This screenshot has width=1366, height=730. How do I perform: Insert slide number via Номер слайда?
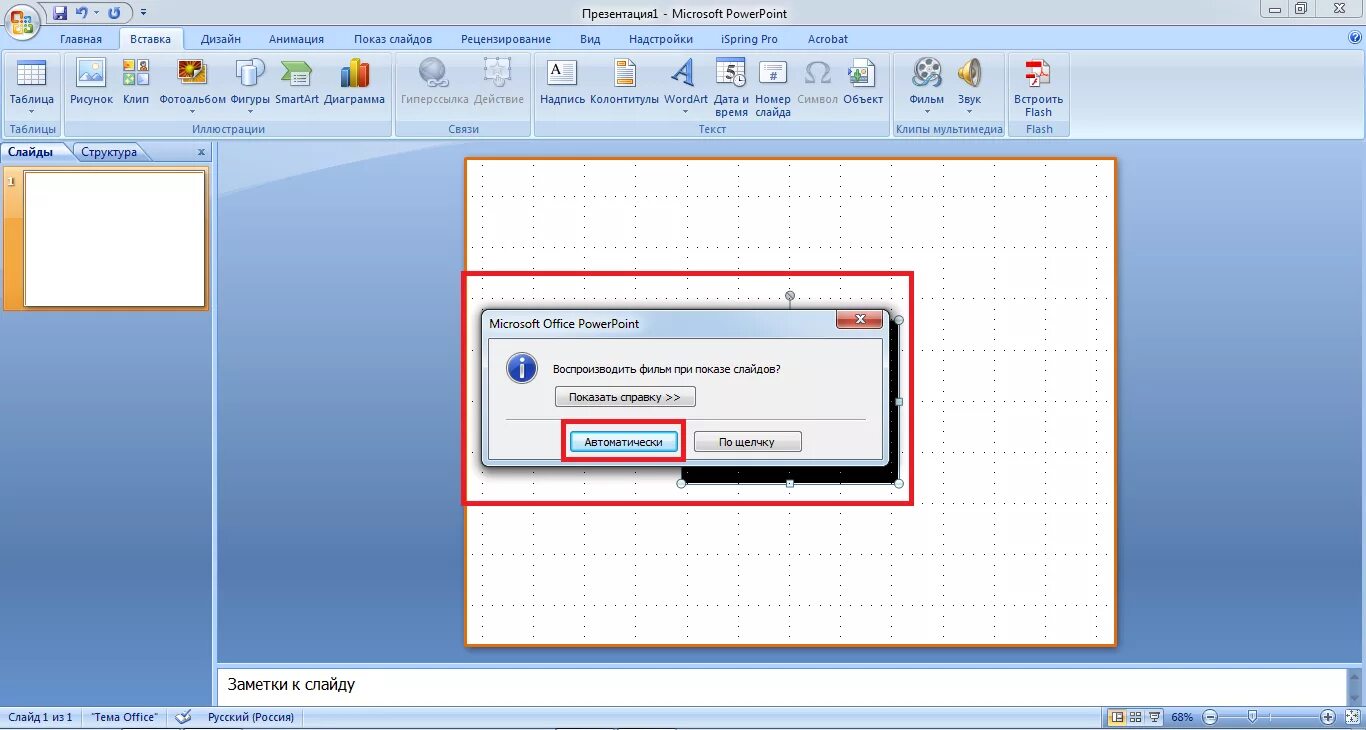tap(772, 86)
